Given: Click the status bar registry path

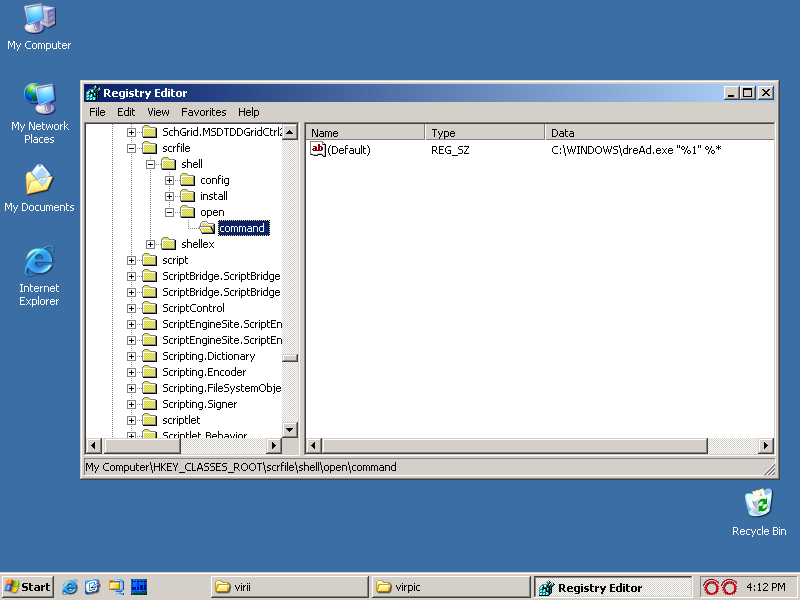Looking at the screenshot, I should coord(241,467).
